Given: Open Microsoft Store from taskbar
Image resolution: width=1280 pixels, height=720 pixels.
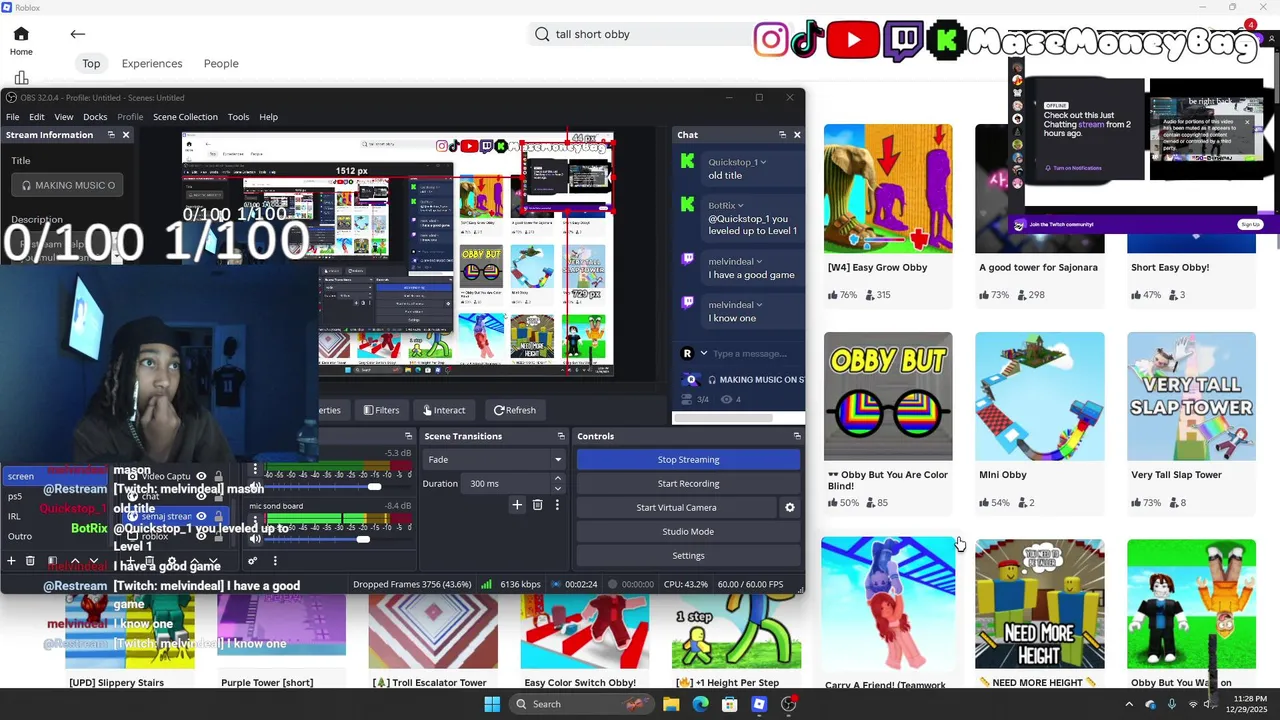Looking at the screenshot, I should click(730, 704).
